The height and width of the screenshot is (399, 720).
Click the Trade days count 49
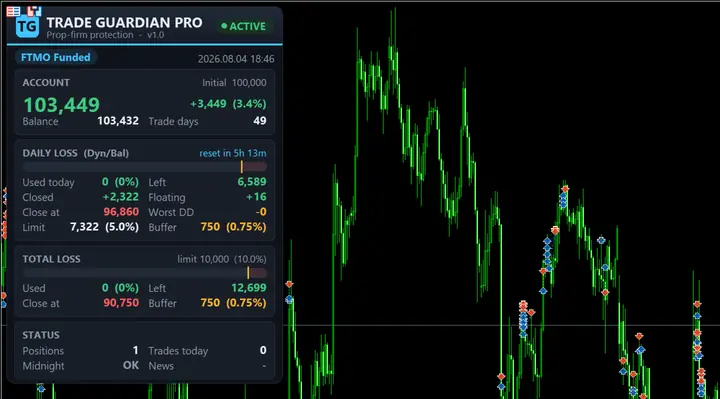tap(260, 121)
